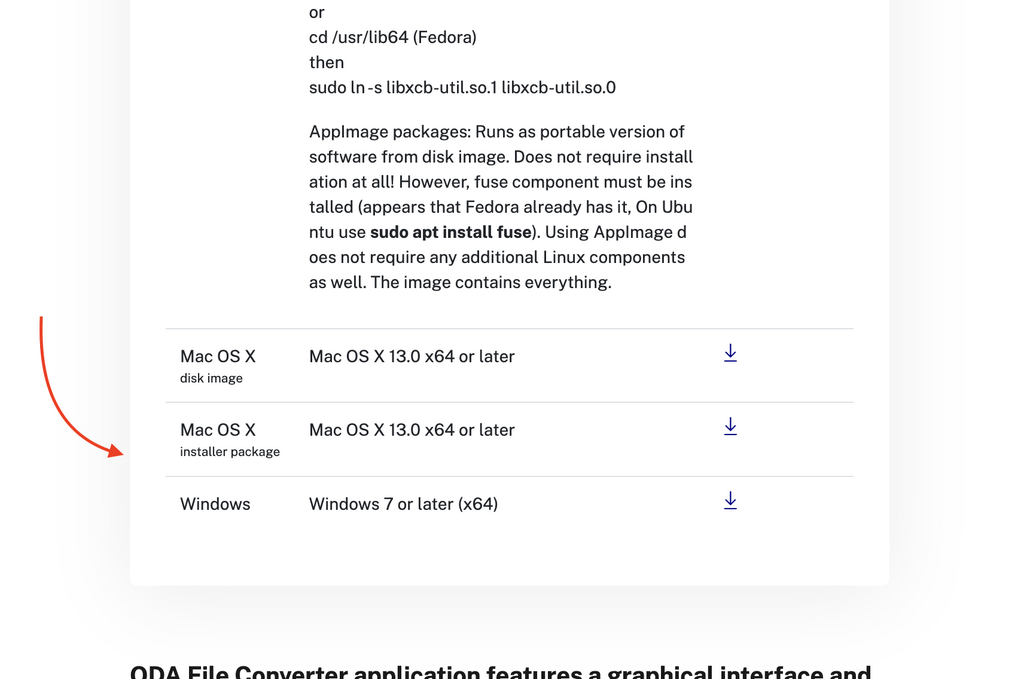This screenshot has height=679, width=1024.
Task: Click the 'installer package' sublabel
Action: pos(230,452)
